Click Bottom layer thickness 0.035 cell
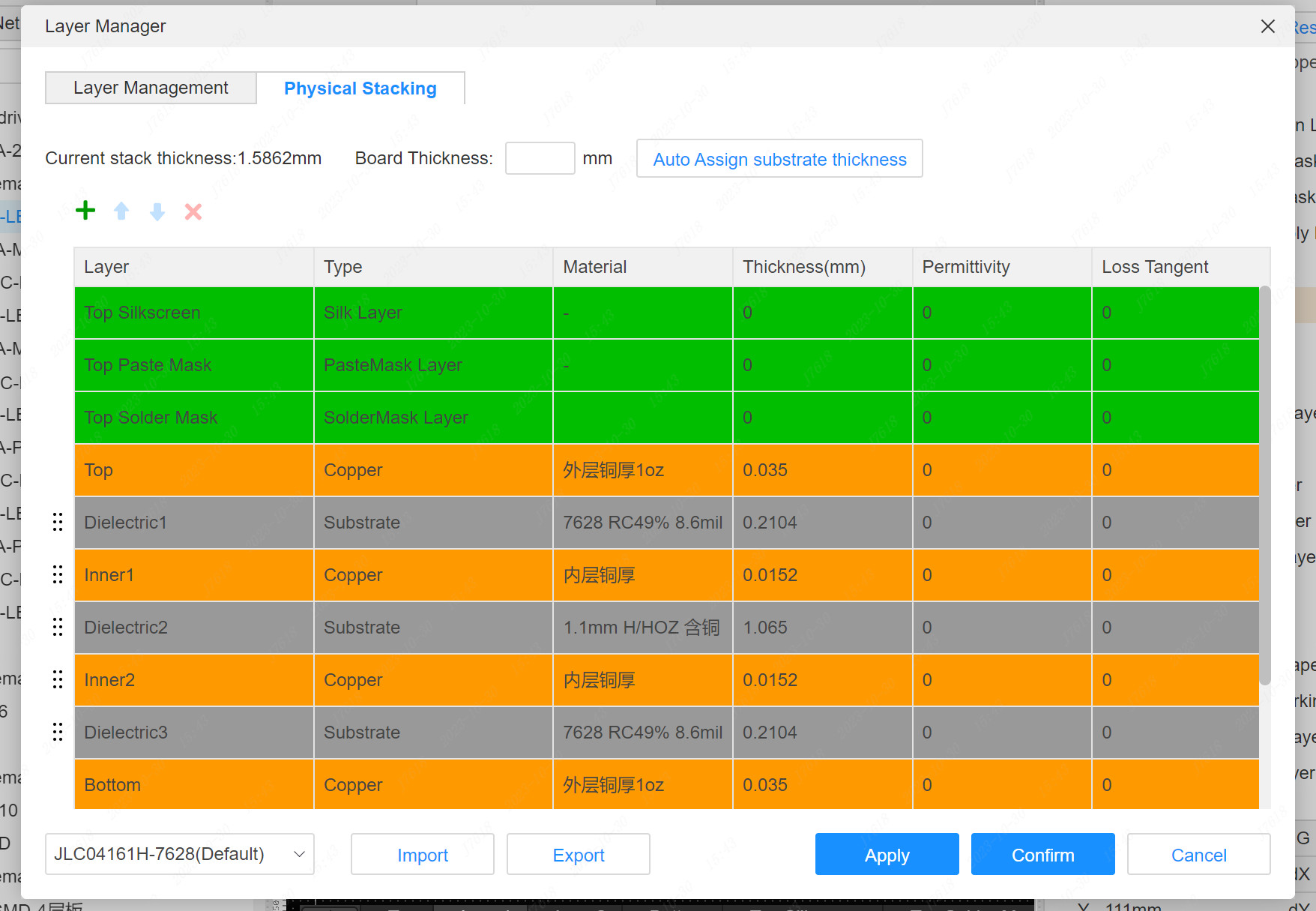Viewport: 1316px width, 911px height. (823, 784)
